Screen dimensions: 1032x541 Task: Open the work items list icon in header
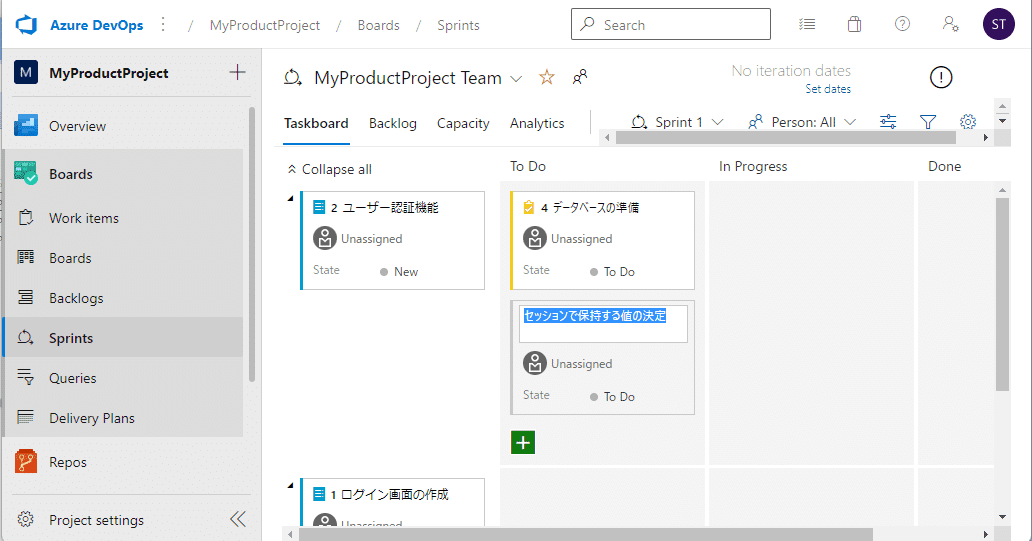(807, 24)
